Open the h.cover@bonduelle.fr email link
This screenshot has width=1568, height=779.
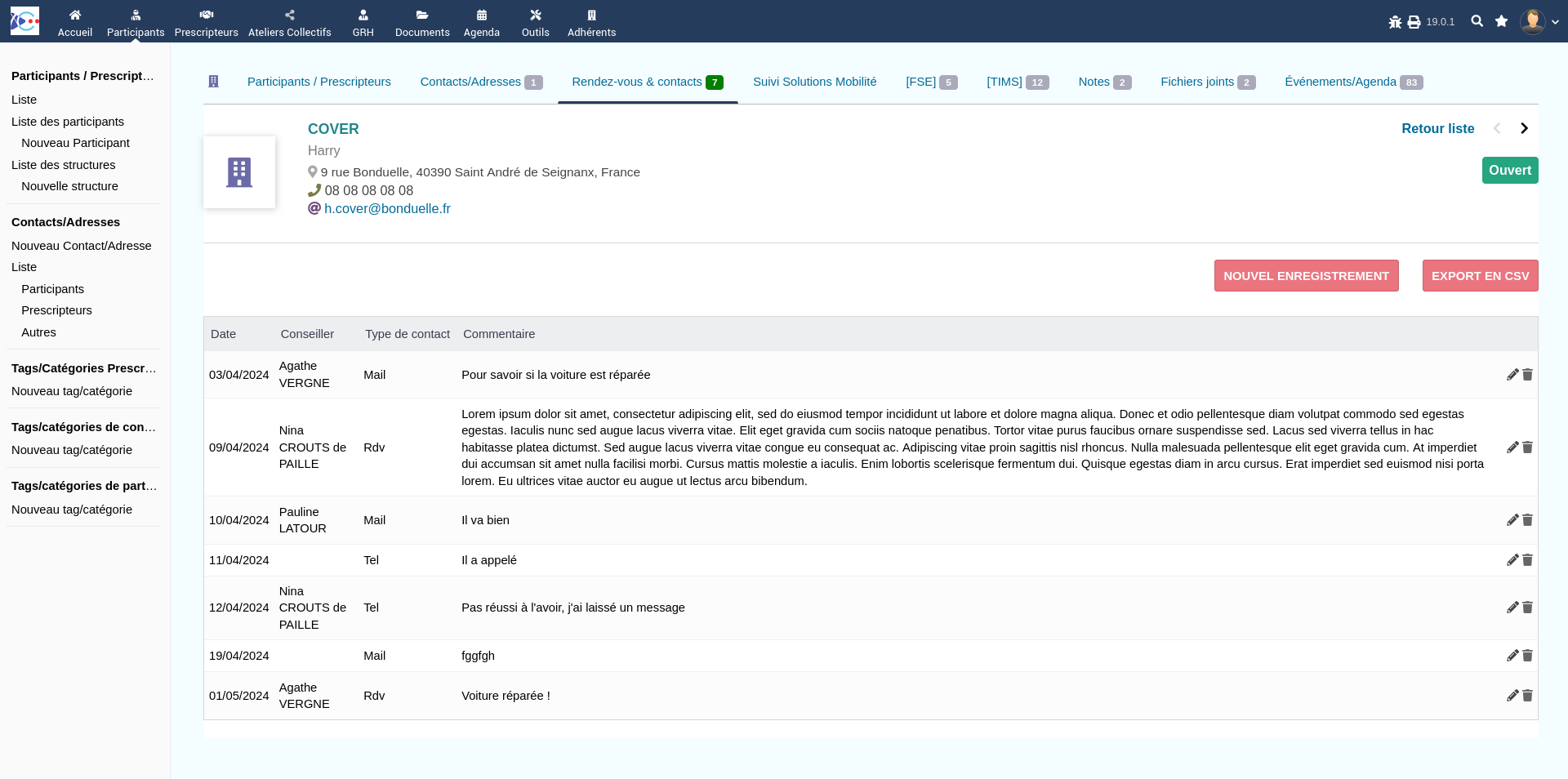tap(387, 208)
